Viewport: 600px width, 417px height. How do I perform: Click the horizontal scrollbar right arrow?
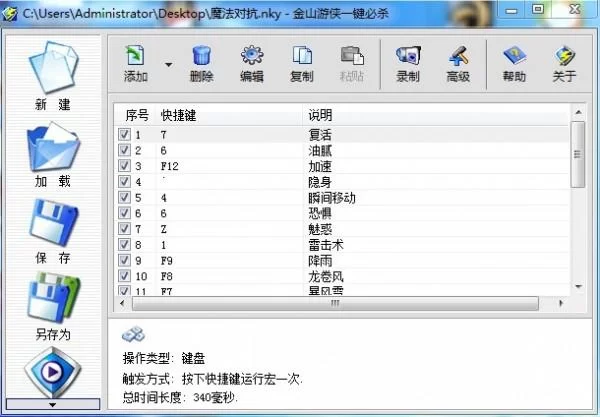click(561, 303)
